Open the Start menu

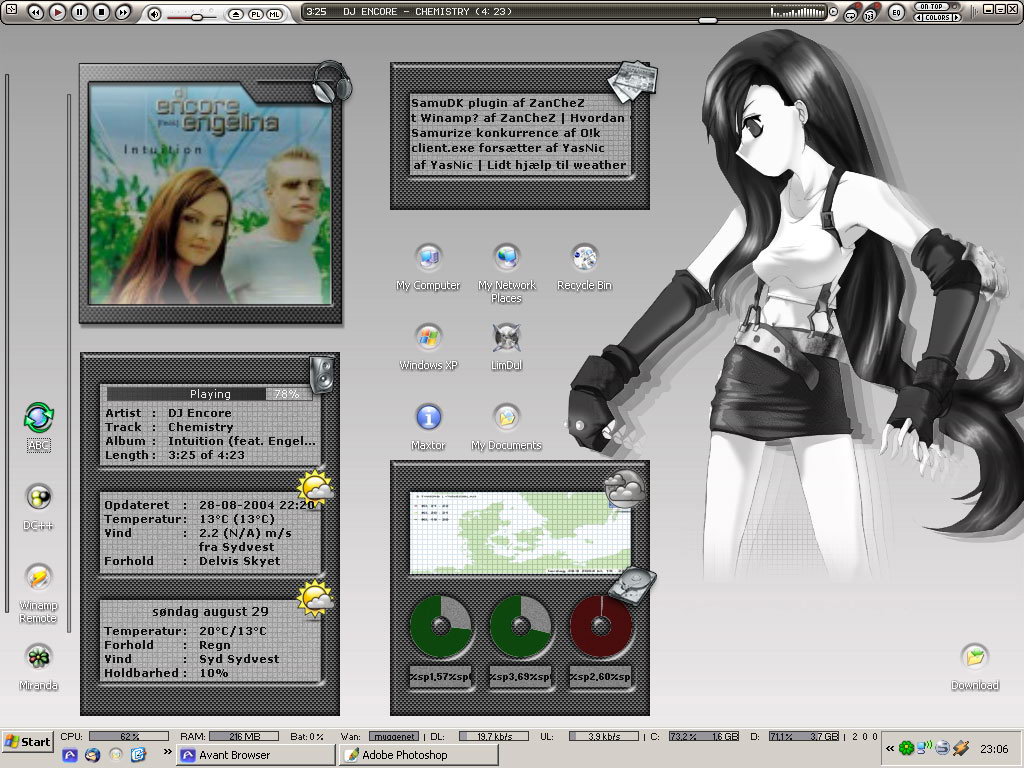(27, 742)
